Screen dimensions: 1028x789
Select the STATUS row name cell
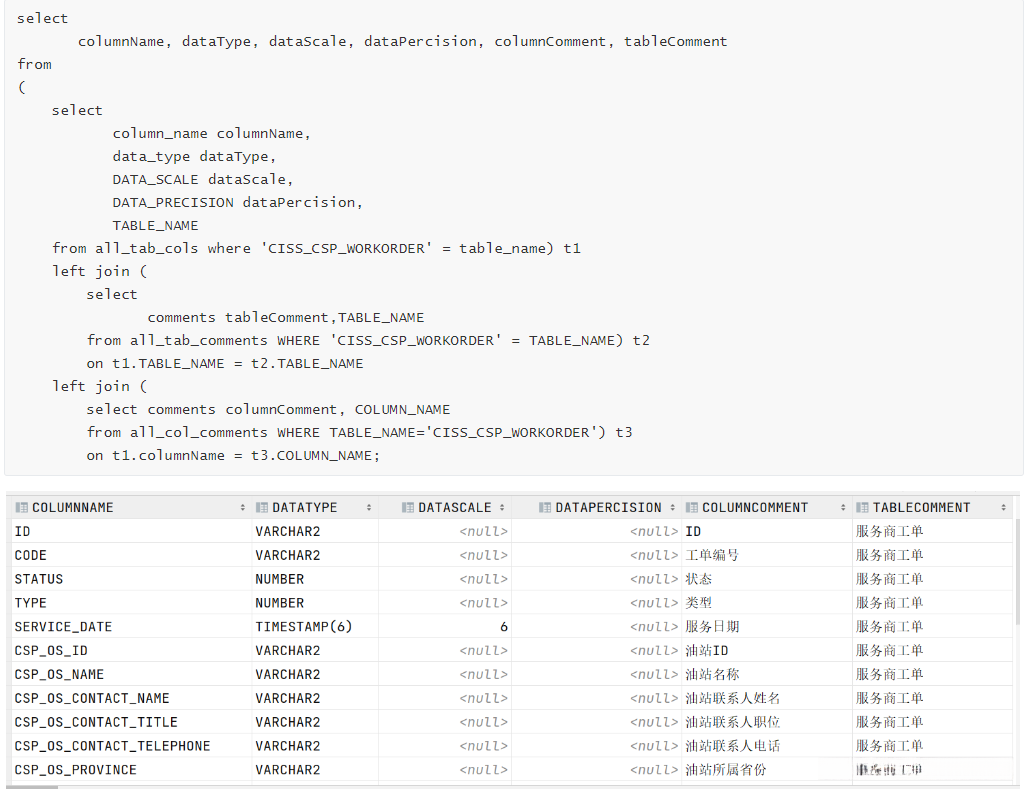130,579
